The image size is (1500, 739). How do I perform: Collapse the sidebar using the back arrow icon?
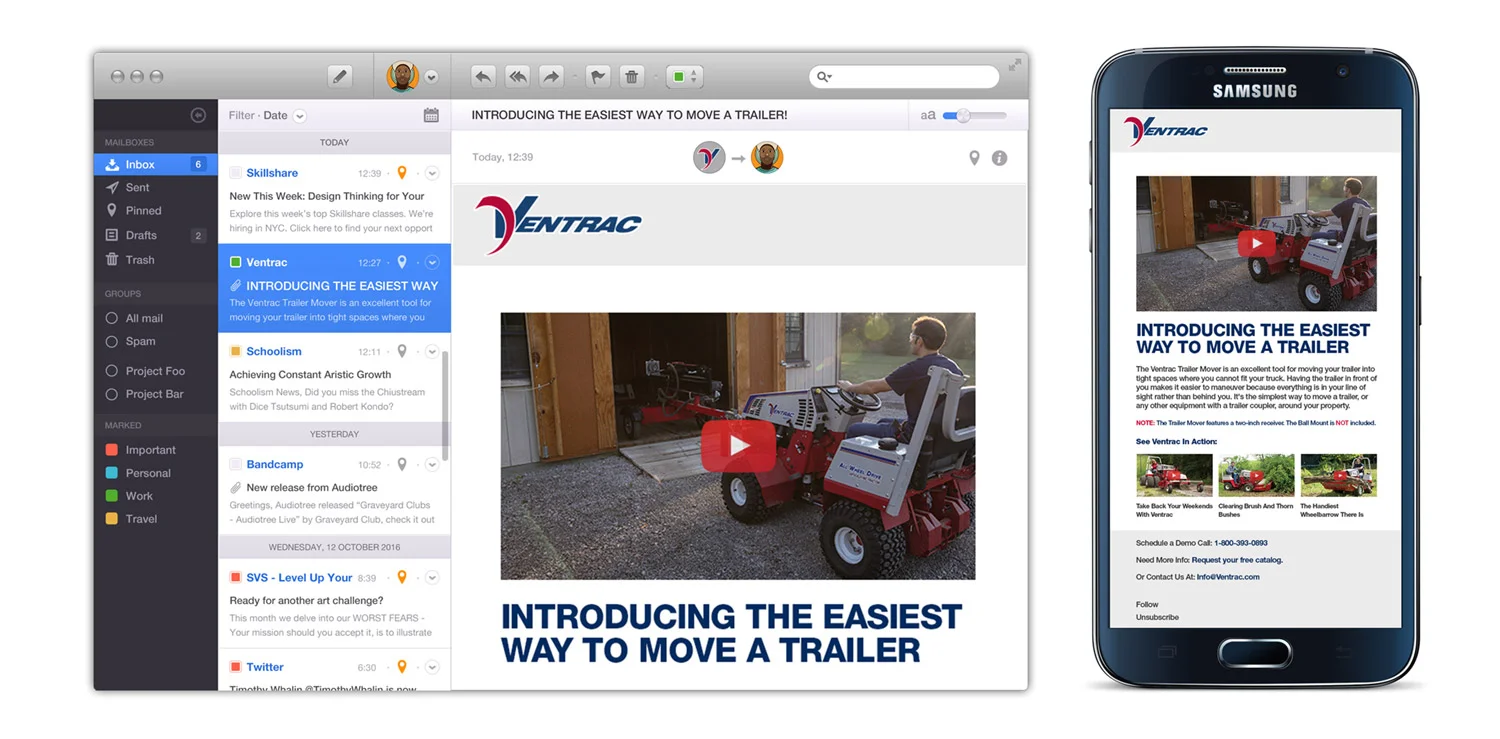point(198,116)
